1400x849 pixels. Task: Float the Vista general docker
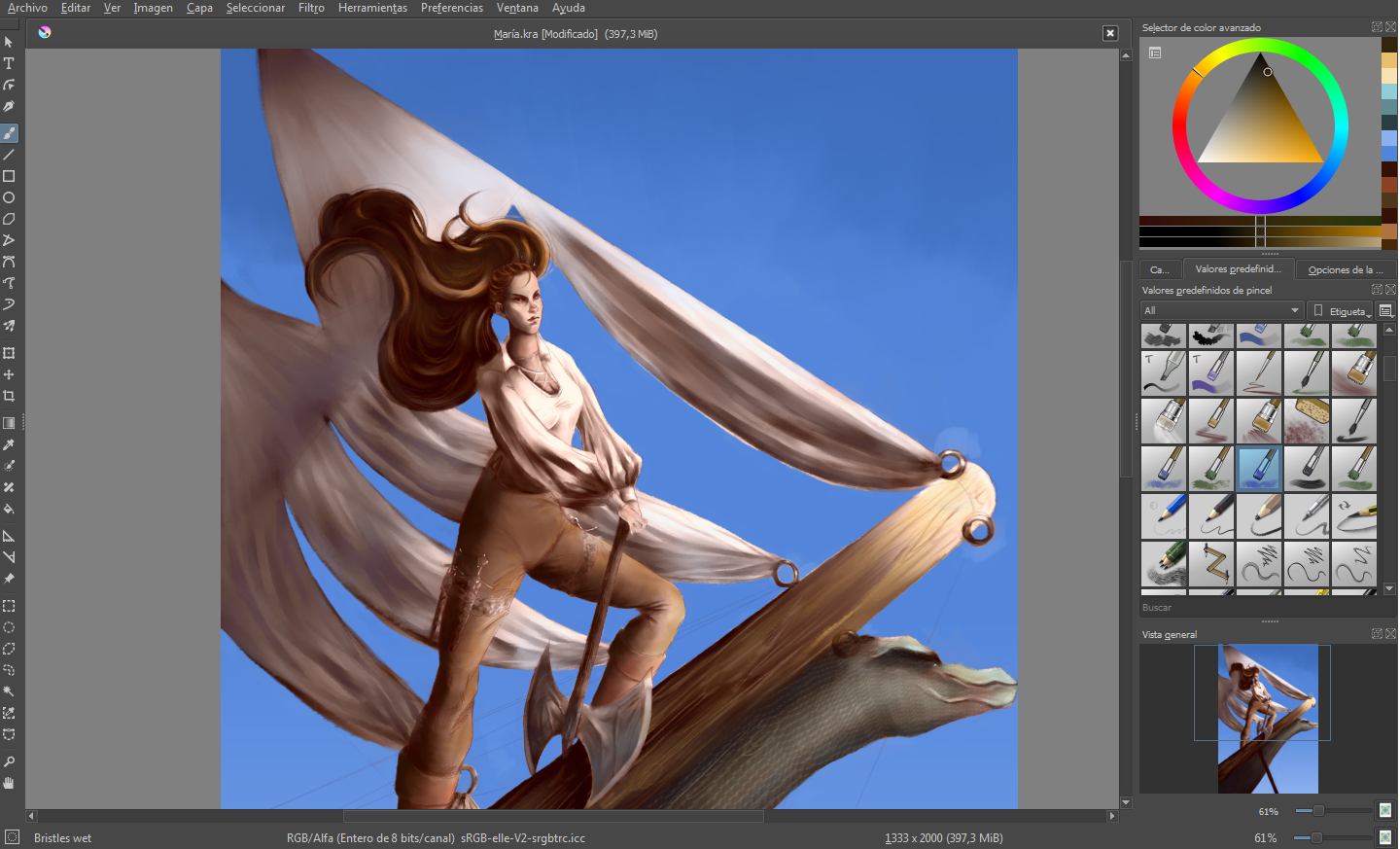tap(1377, 633)
